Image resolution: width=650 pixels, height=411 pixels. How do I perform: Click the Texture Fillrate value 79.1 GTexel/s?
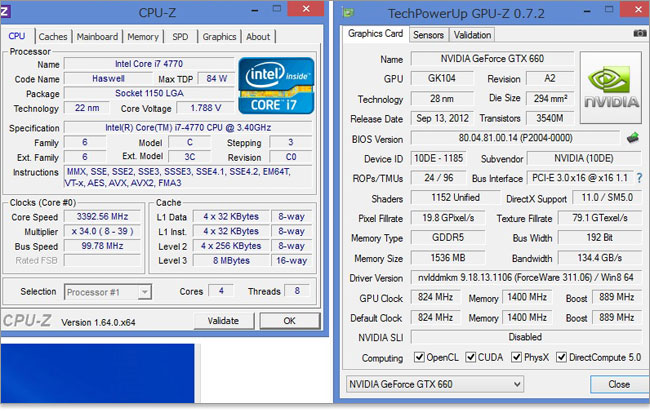click(599, 218)
